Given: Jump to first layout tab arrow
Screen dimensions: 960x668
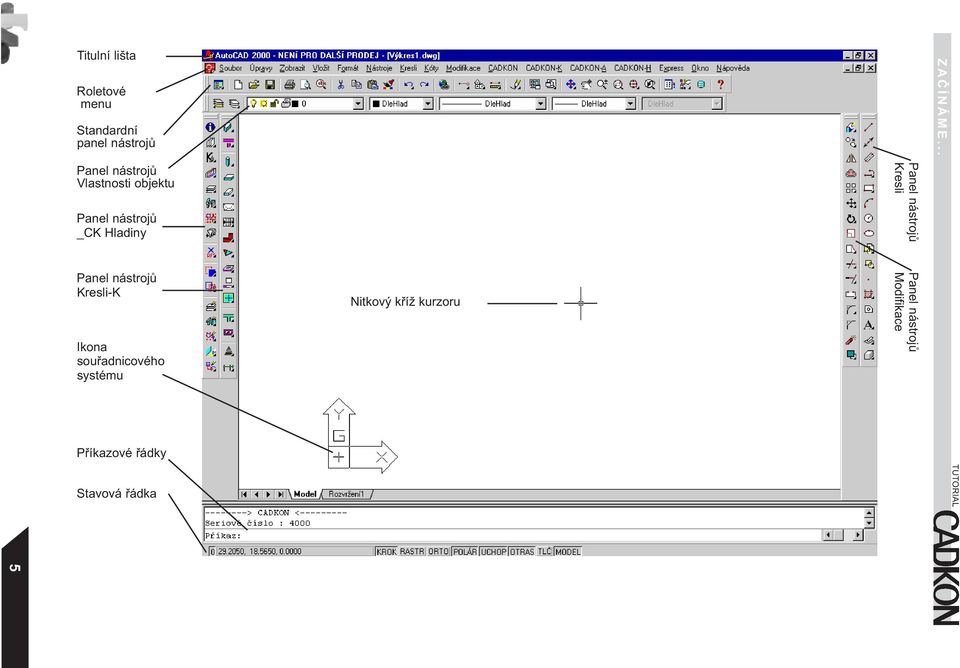Looking at the screenshot, I should click(244, 494).
